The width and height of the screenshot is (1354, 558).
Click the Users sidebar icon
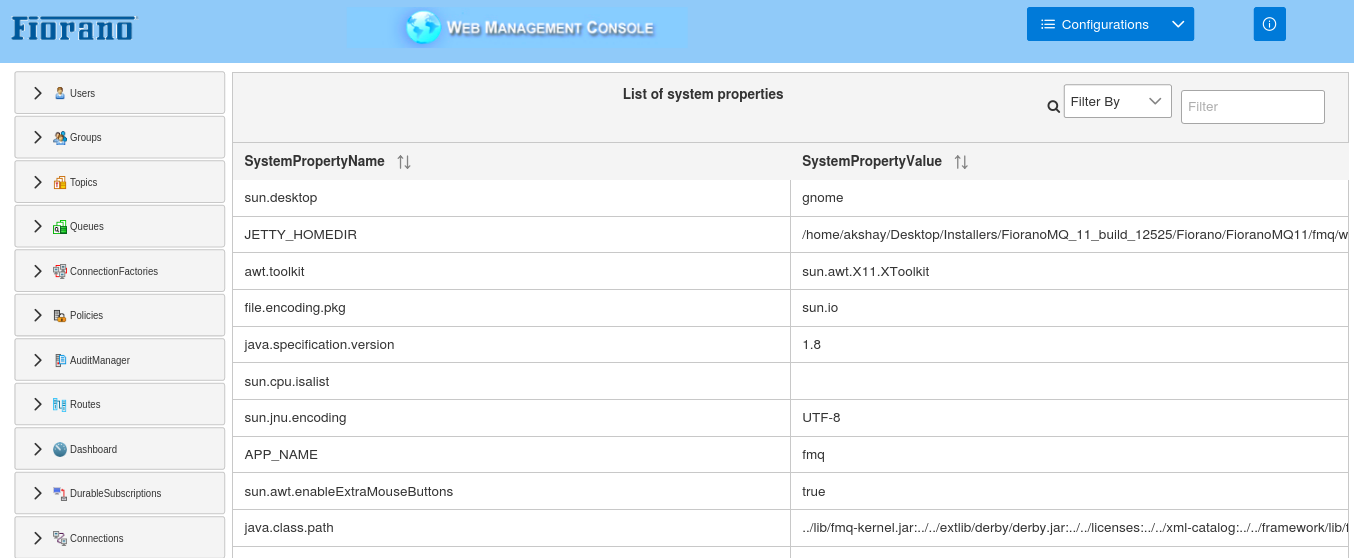click(60, 93)
